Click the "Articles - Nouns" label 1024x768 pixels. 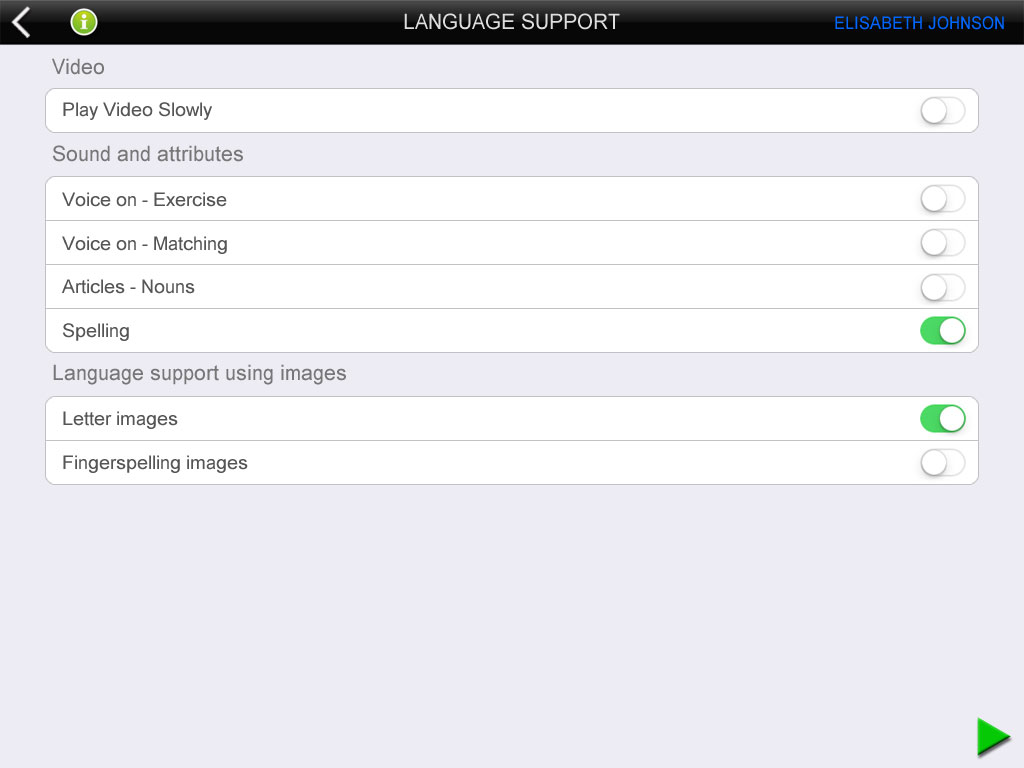(128, 287)
